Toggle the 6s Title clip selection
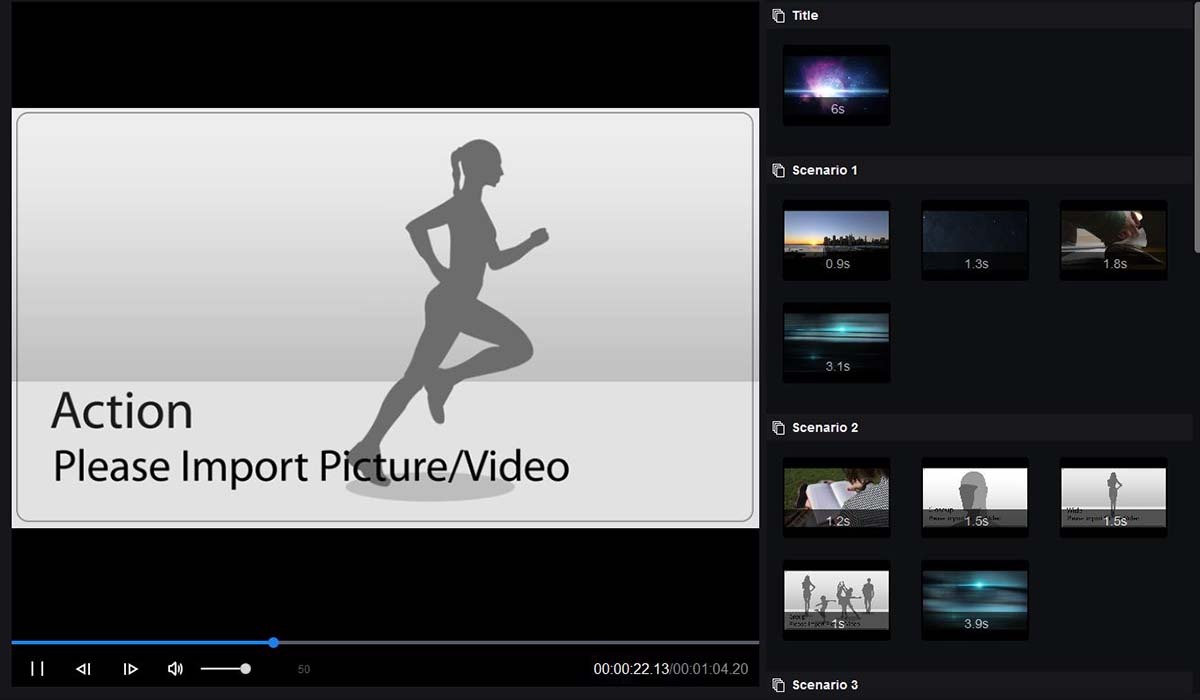Screen dimensions: 1200x700 [837, 84]
